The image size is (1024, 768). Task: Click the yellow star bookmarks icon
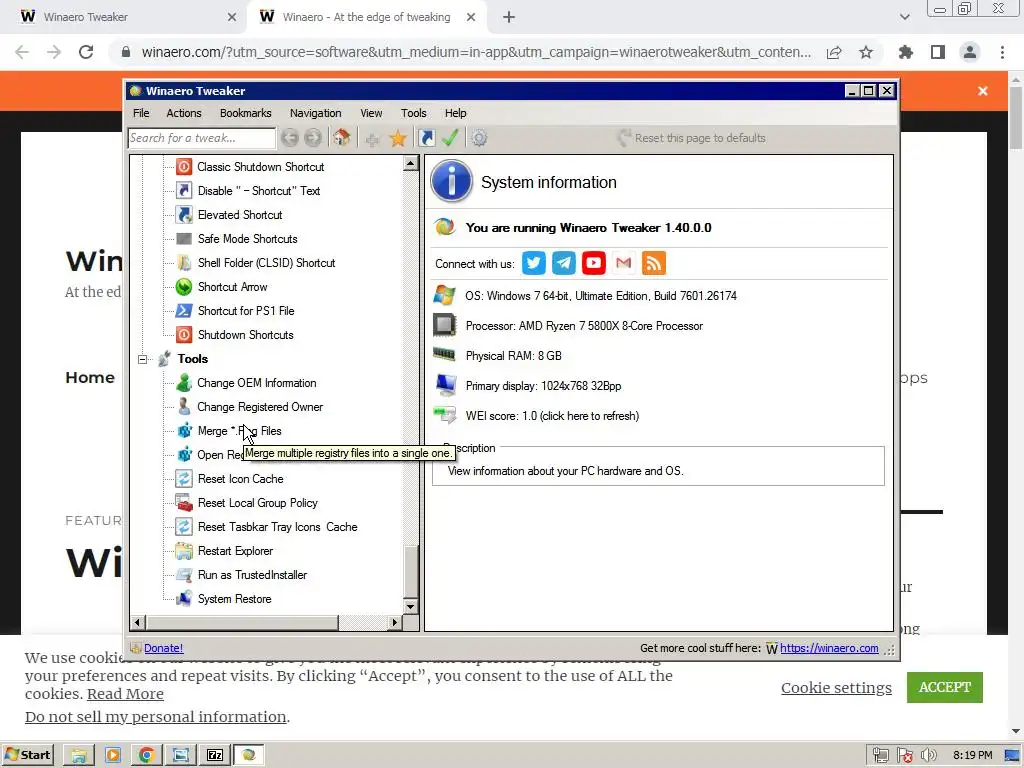[398, 138]
